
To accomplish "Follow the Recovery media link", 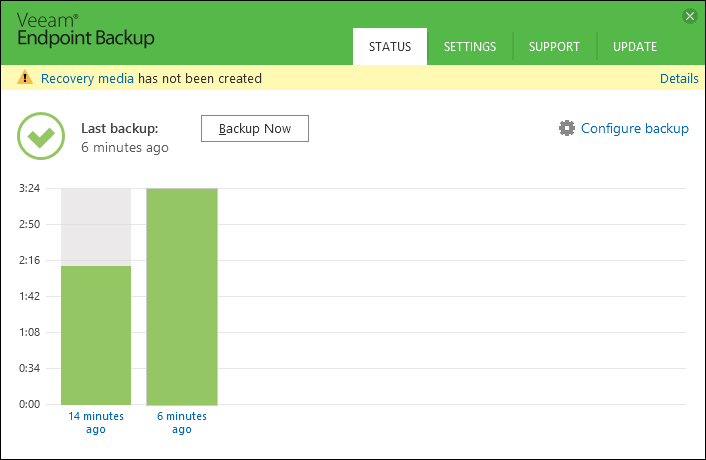I will pos(87,78).
